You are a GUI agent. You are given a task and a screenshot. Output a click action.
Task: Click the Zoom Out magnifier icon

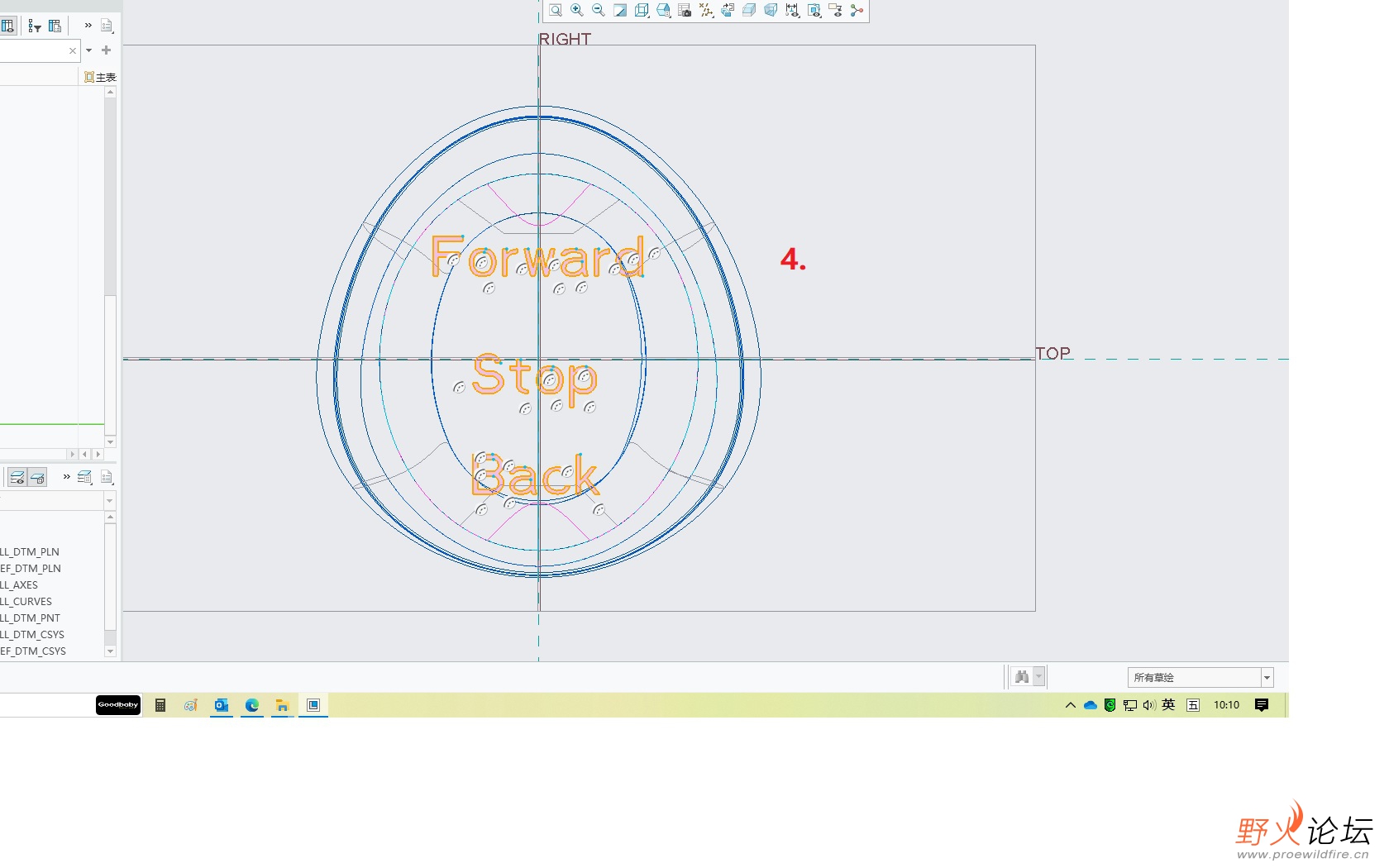pyautogui.click(x=599, y=10)
